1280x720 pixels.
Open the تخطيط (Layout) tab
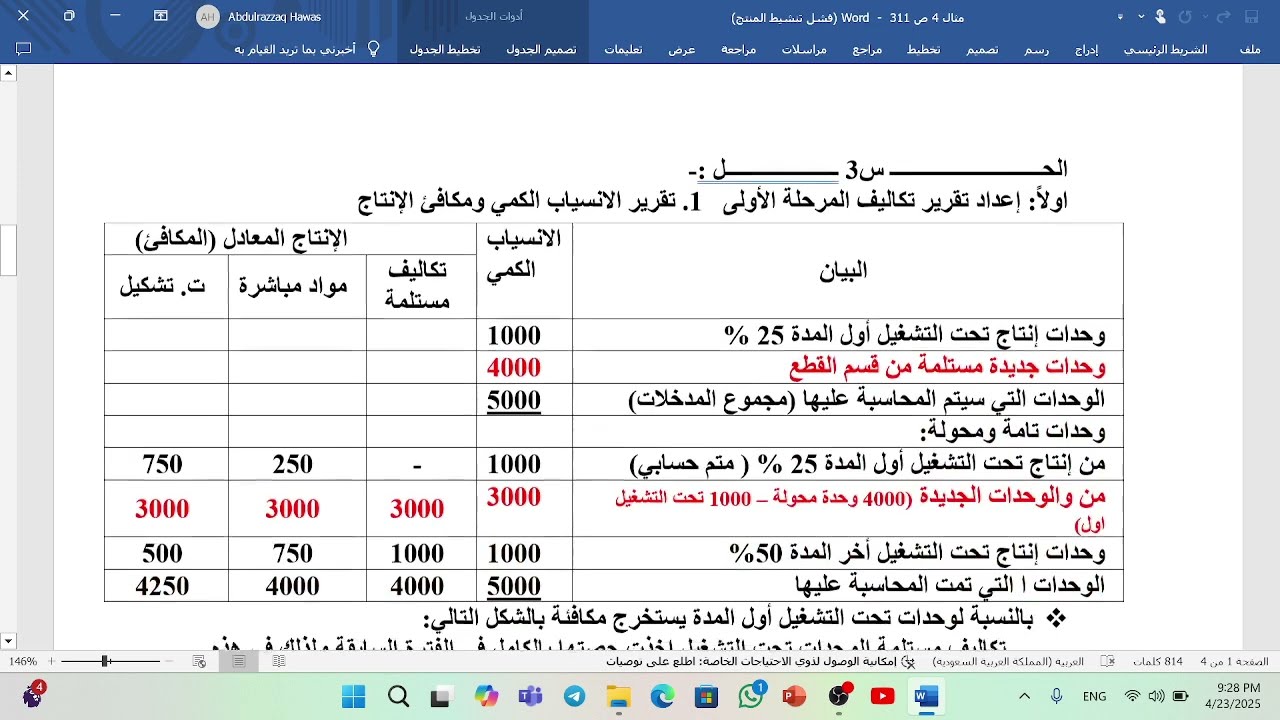tap(923, 49)
